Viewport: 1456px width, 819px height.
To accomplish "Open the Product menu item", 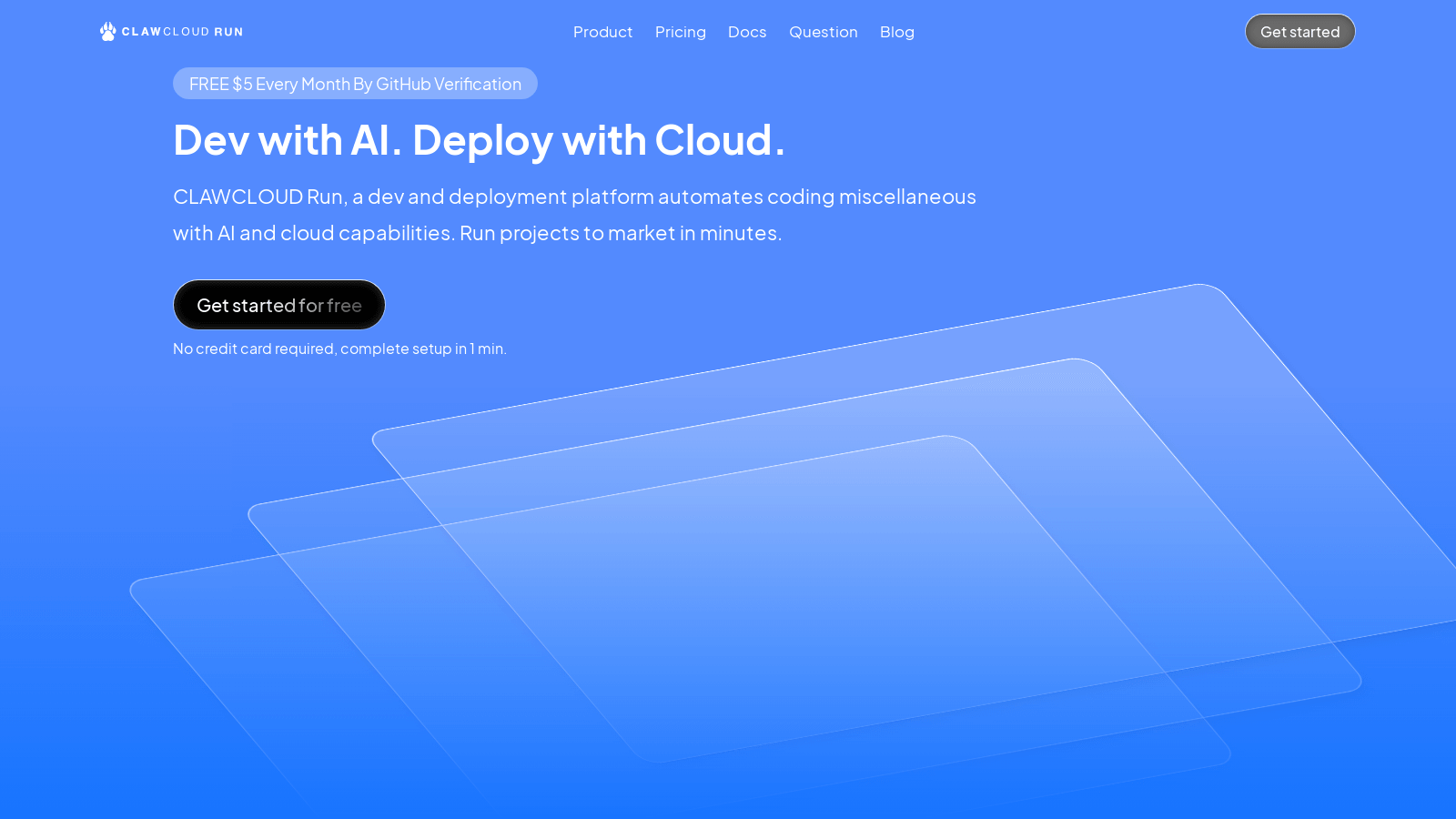I will click(x=602, y=32).
